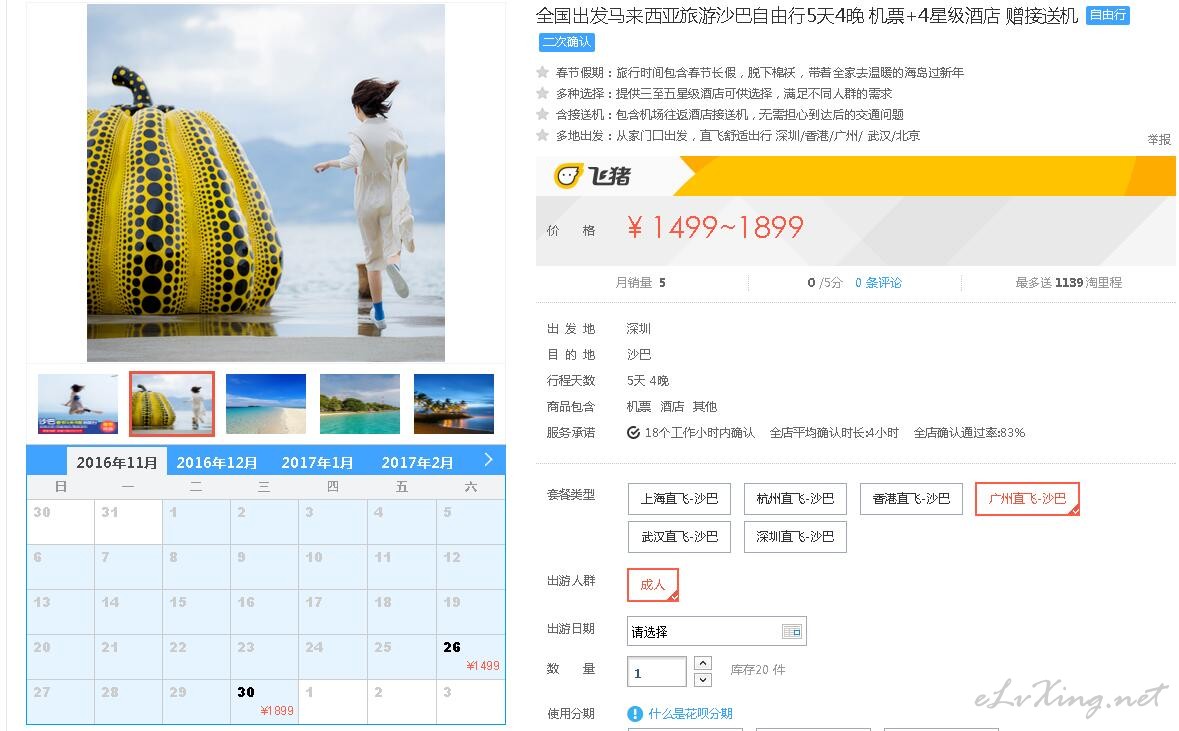The image size is (1179, 731).
Task: Go to next months with calendar arrow
Action: [x=489, y=460]
